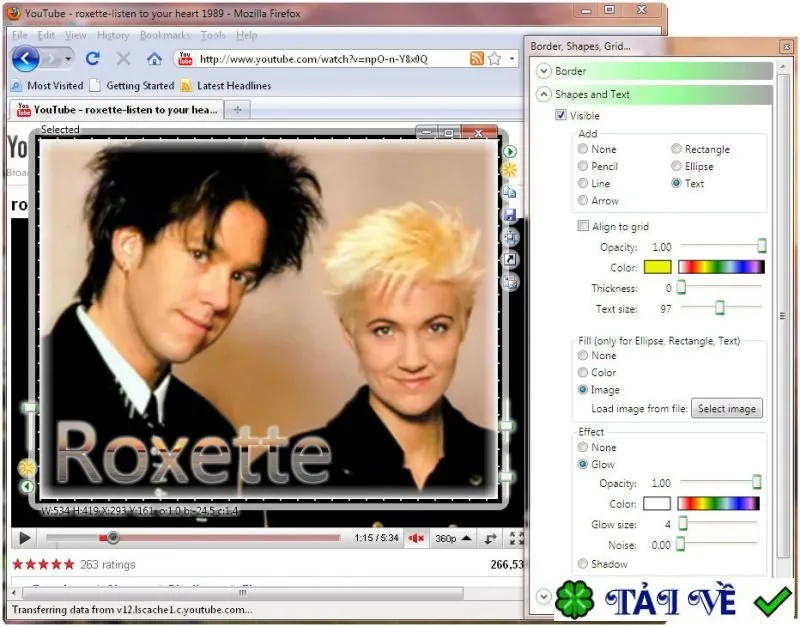Click the yellow text color swatch
This screenshot has height=627, width=800.
tap(657, 267)
